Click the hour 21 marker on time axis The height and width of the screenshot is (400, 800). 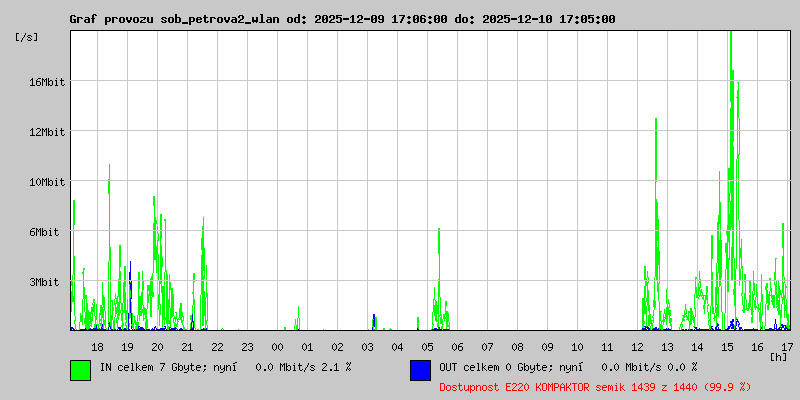pos(187,347)
